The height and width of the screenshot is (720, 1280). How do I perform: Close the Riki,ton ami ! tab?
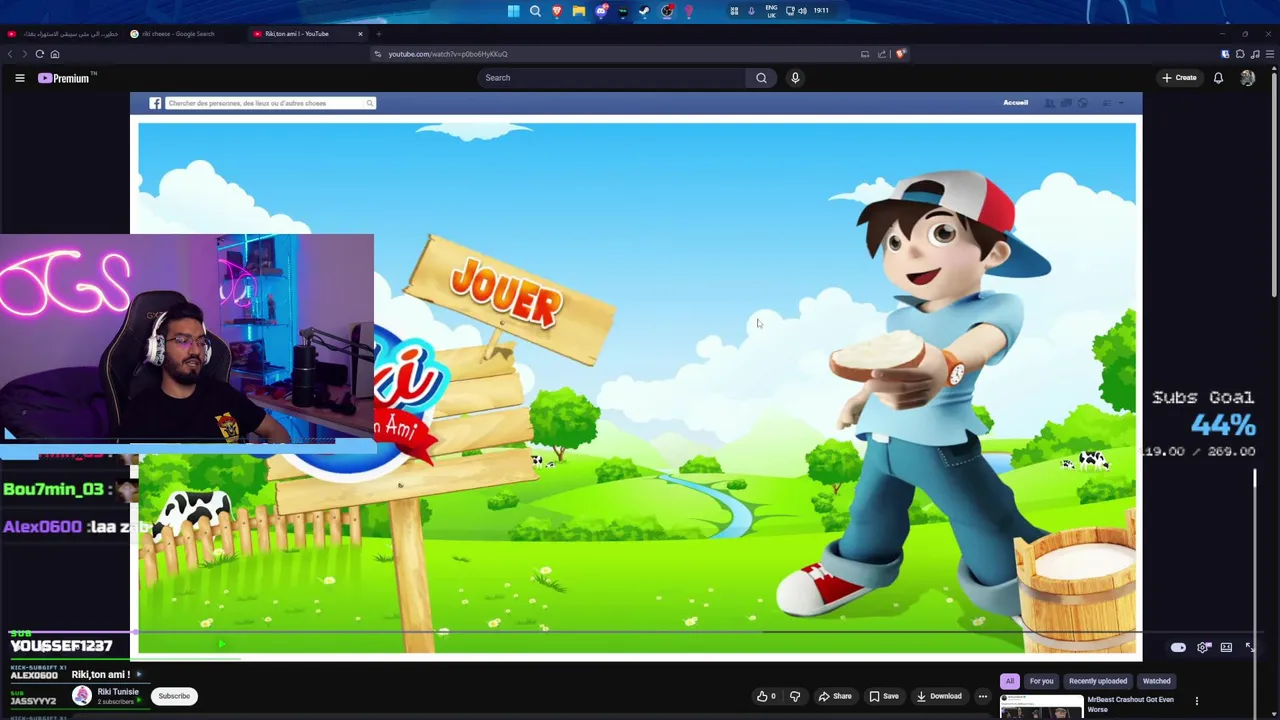(x=361, y=34)
